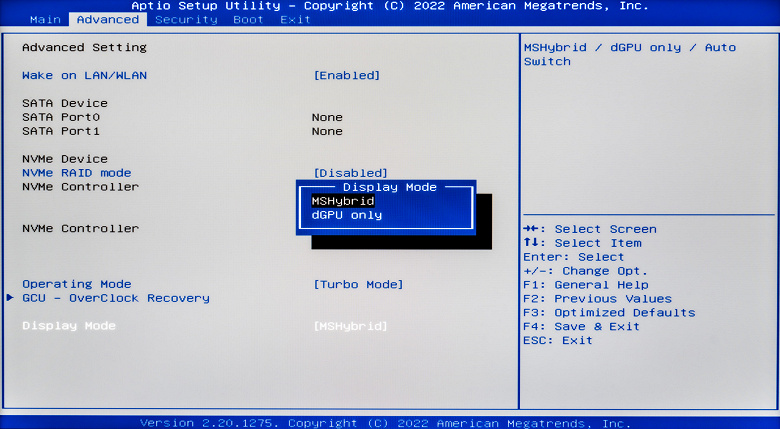The height and width of the screenshot is (429, 780).
Task: Click the F3: Optimized Defaults hint
Action: (609, 313)
